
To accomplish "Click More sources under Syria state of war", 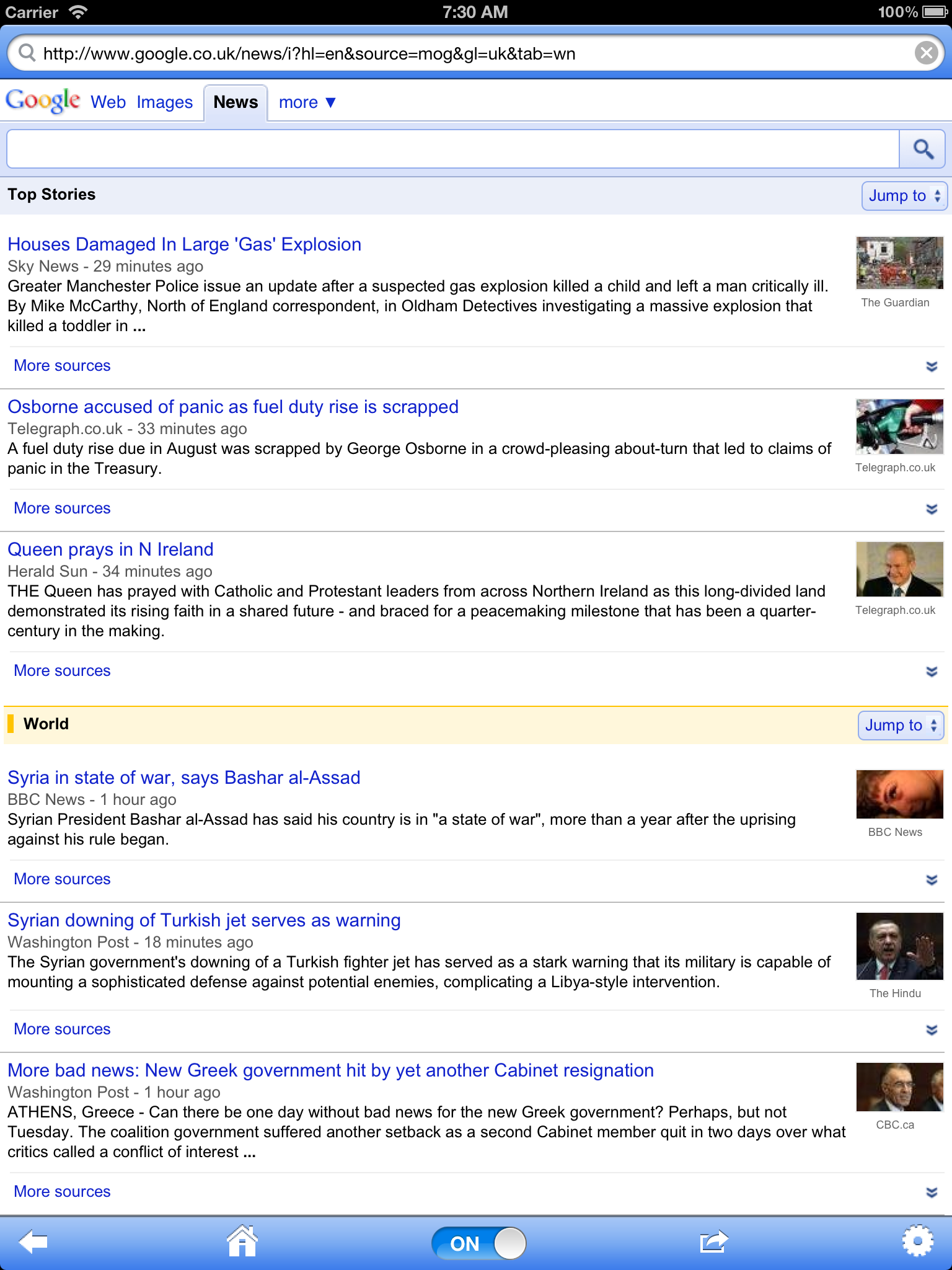I will coord(62,879).
